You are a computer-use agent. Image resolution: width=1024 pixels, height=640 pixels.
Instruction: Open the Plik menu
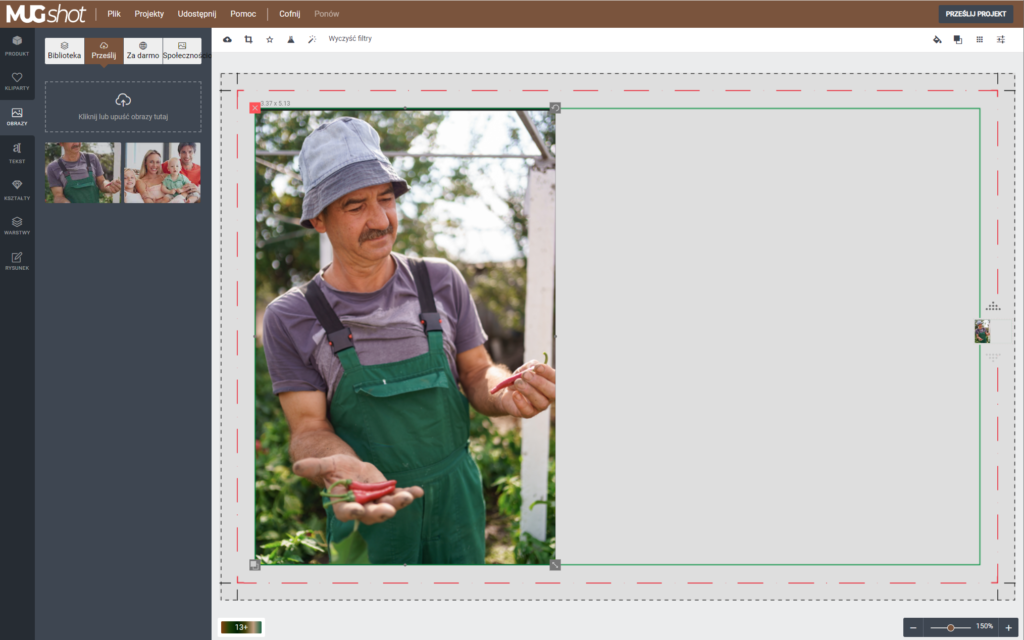click(x=114, y=14)
